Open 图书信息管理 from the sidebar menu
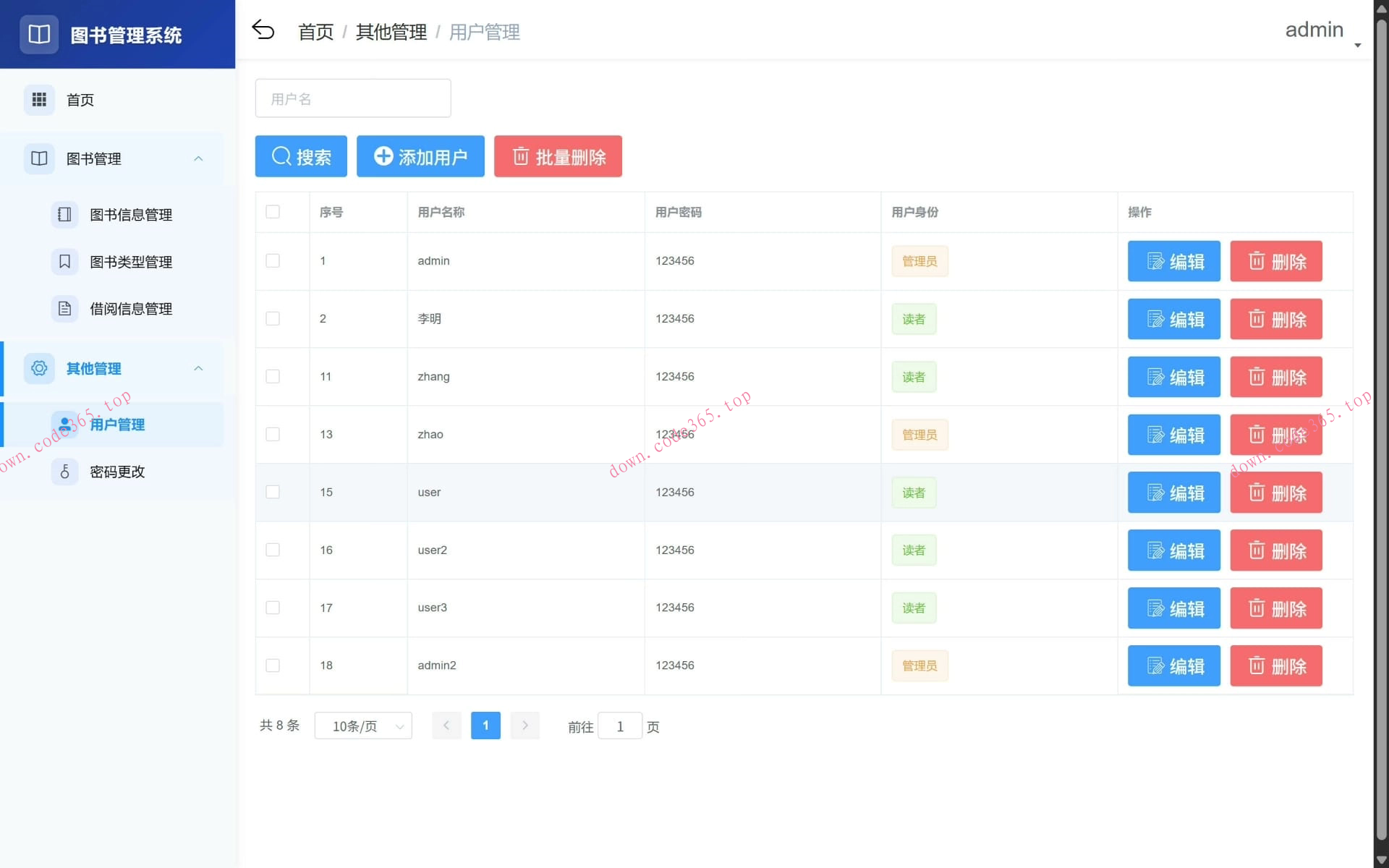 [x=129, y=215]
